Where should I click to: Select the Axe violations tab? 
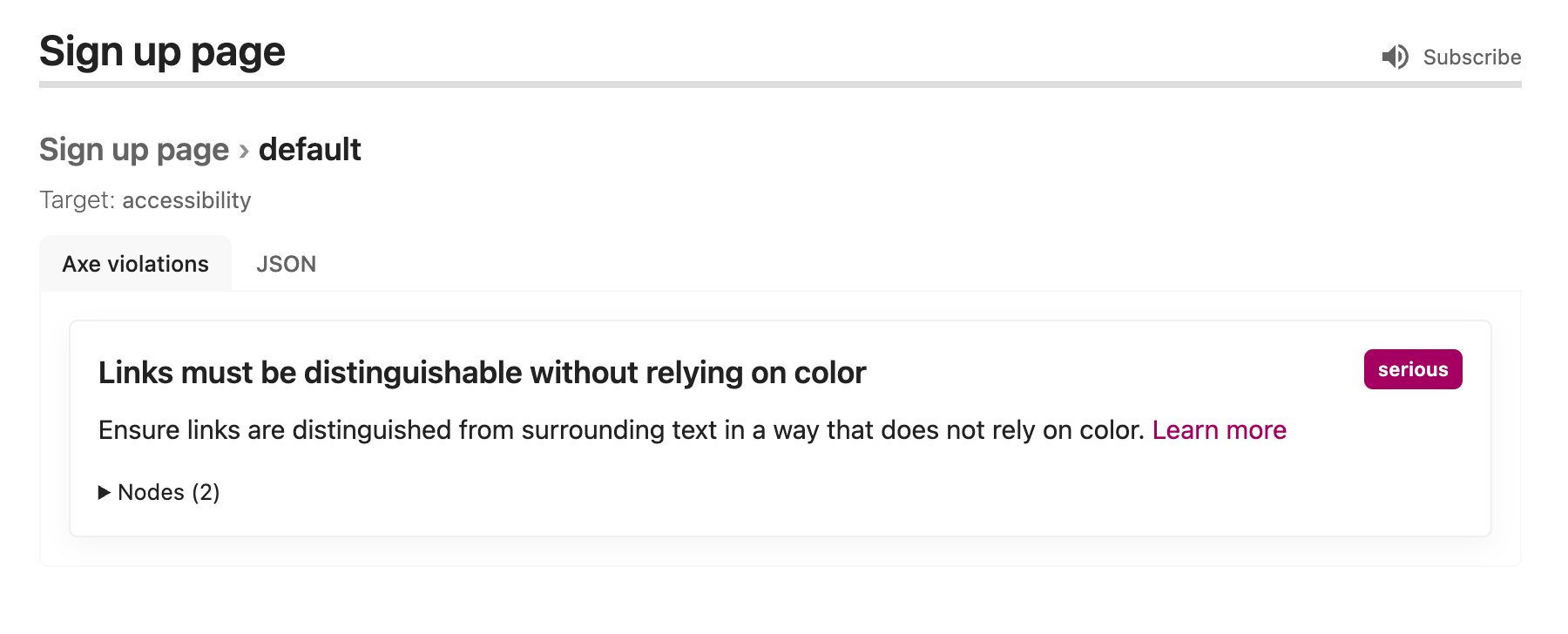(135, 263)
